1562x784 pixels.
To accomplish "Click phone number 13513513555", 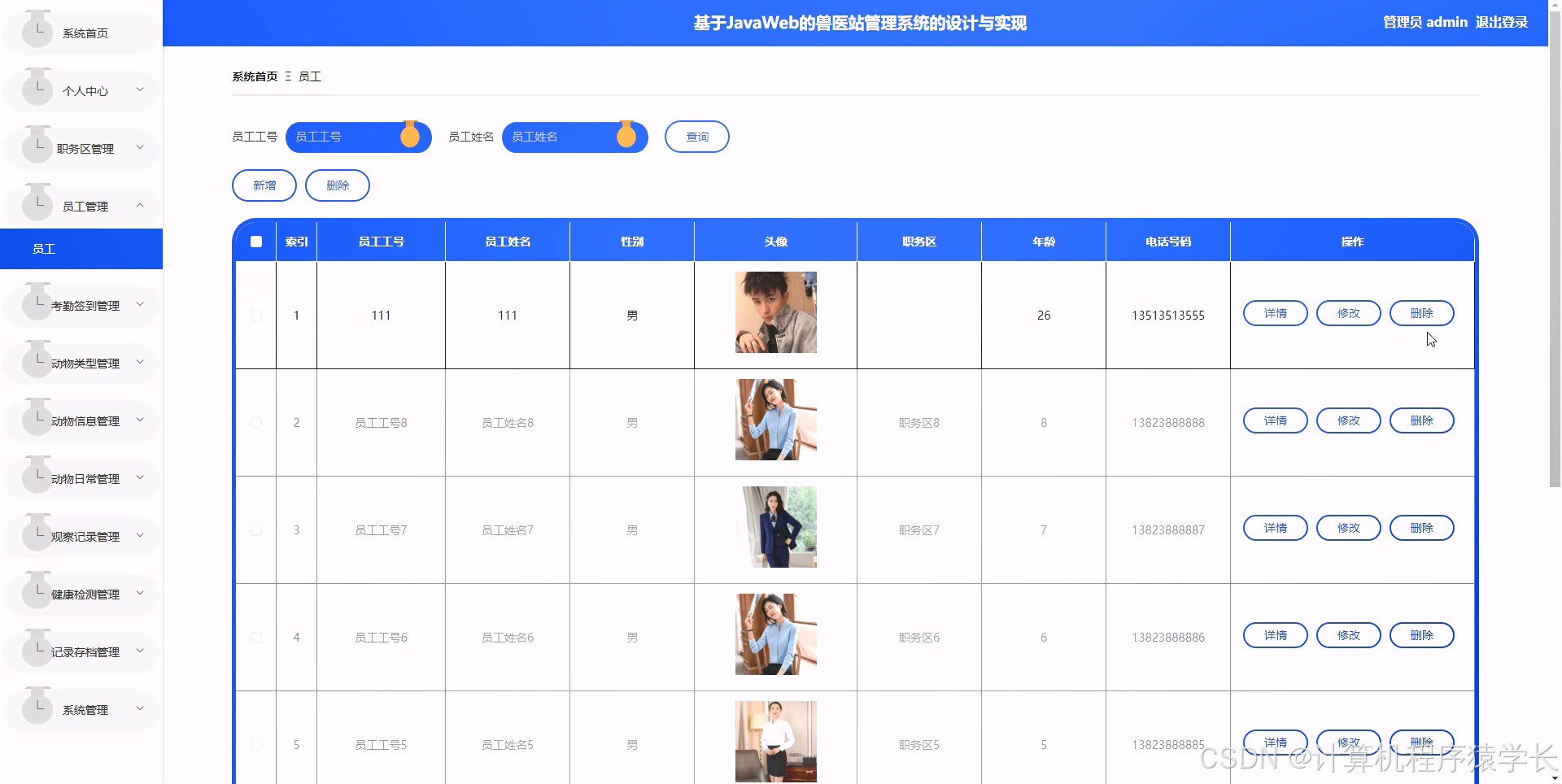I will coord(1168,316).
